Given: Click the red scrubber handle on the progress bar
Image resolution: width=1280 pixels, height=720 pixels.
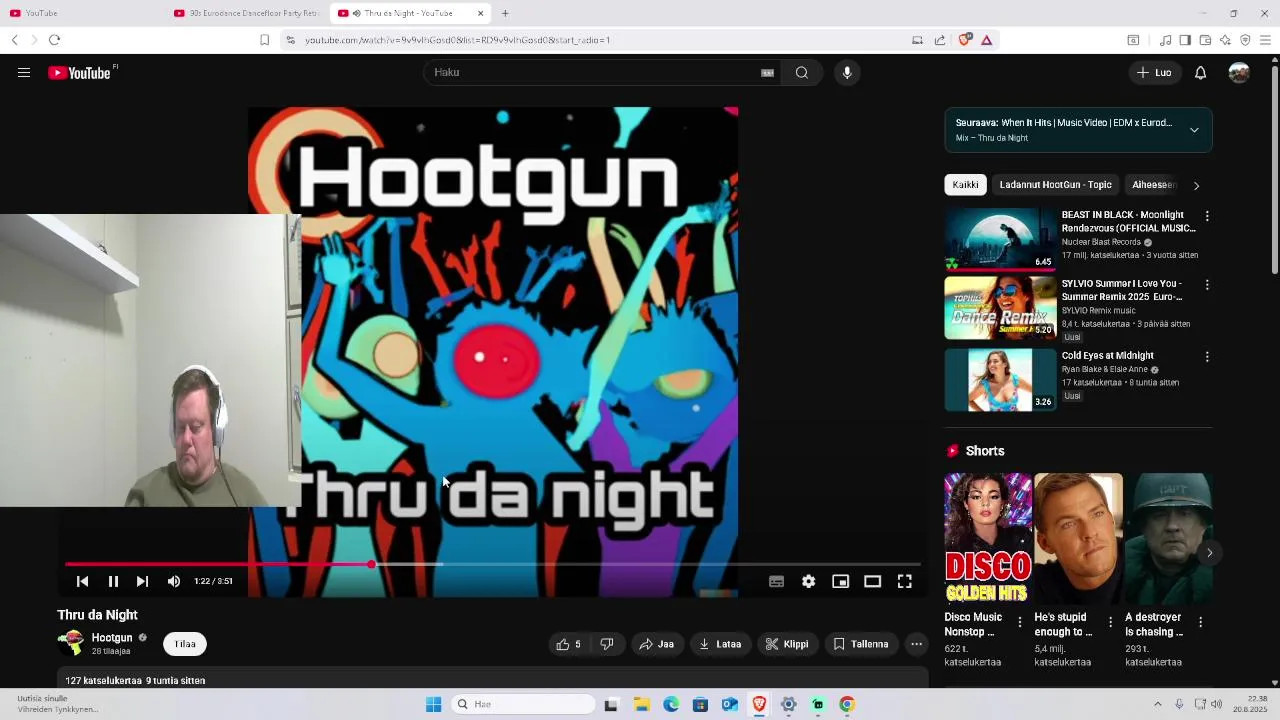Looking at the screenshot, I should click(371, 565).
